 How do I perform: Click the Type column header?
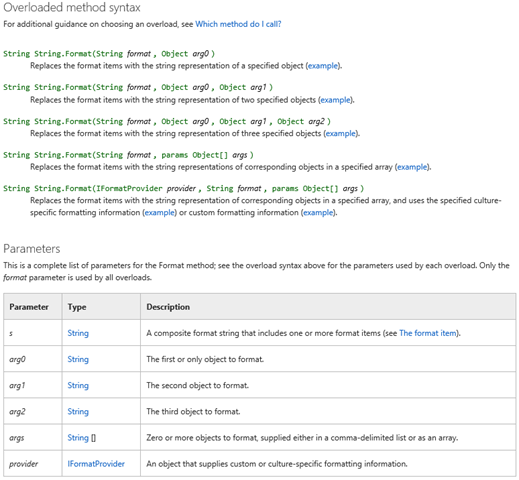pos(77,307)
